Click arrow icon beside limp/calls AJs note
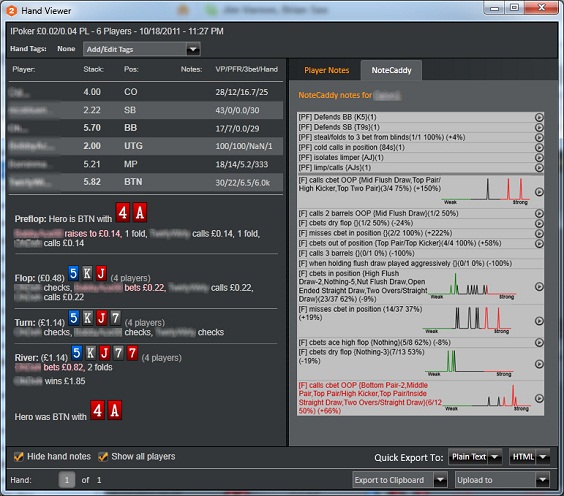This screenshot has width=564, height=496. 538,168
